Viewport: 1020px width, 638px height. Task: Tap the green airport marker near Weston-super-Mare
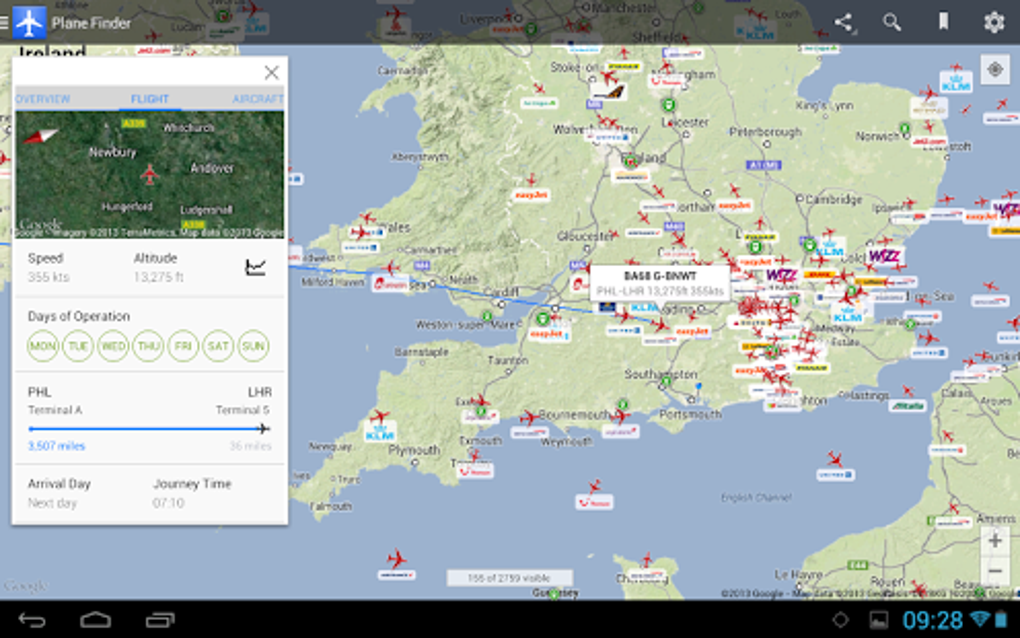[487, 317]
